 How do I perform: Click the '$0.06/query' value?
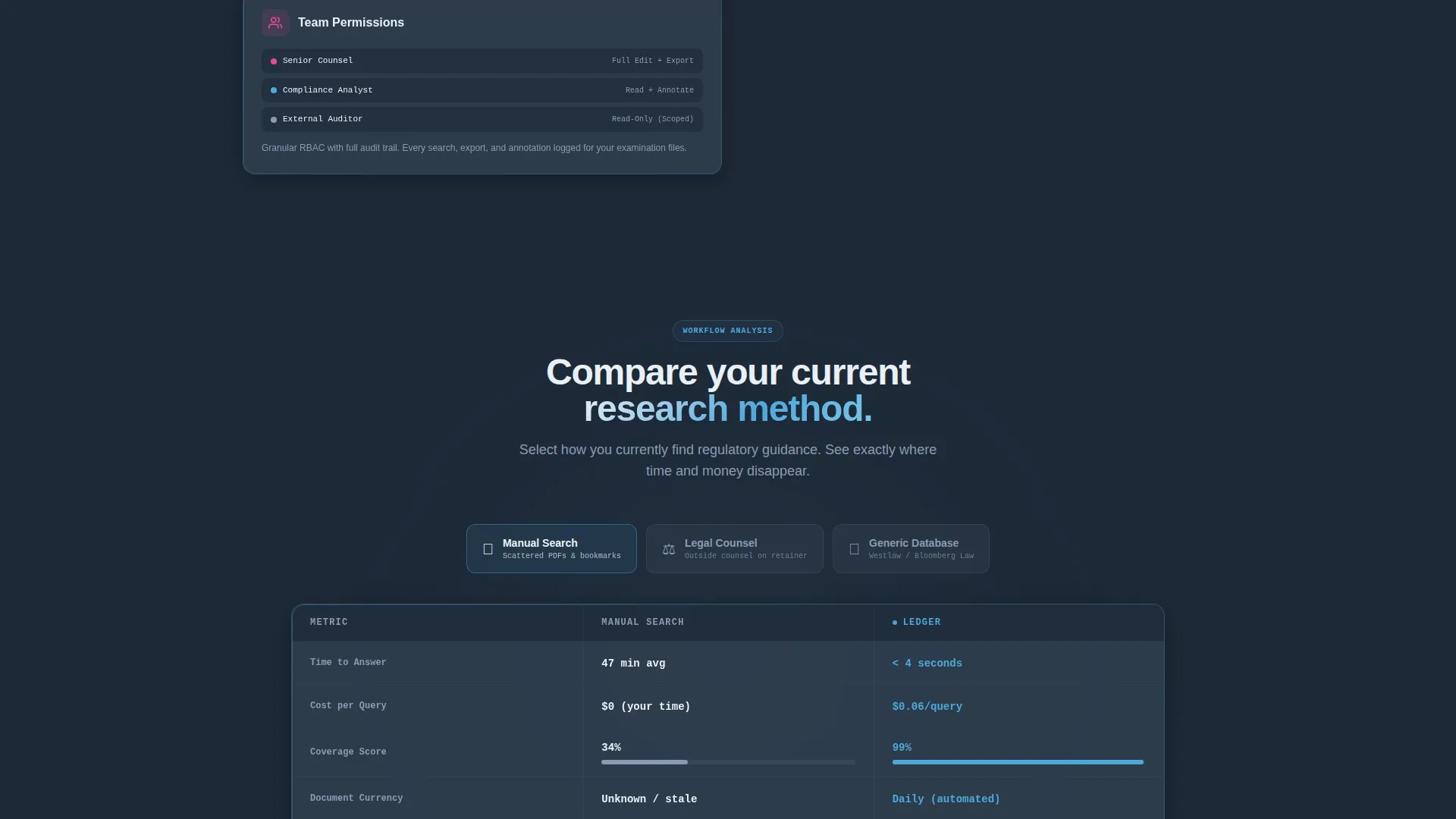click(x=927, y=707)
